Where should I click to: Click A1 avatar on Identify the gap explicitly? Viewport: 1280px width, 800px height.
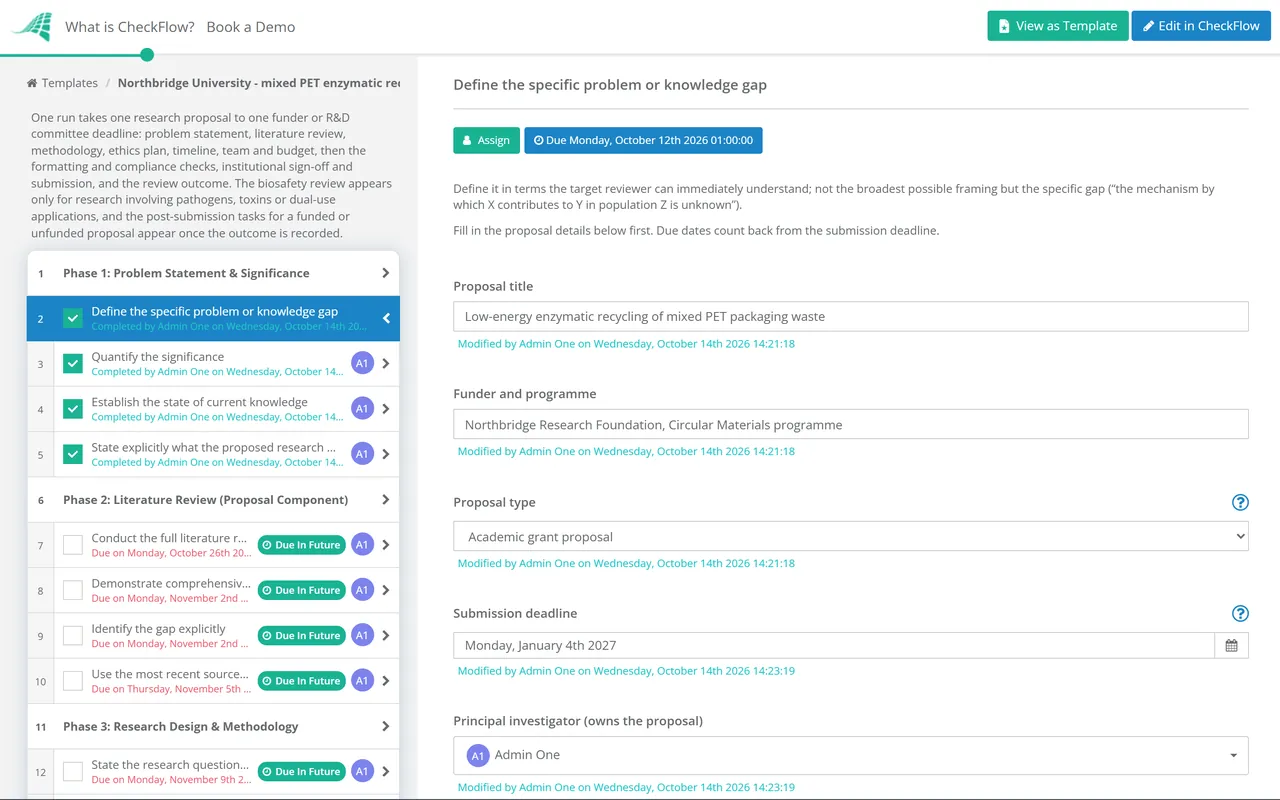[362, 635]
